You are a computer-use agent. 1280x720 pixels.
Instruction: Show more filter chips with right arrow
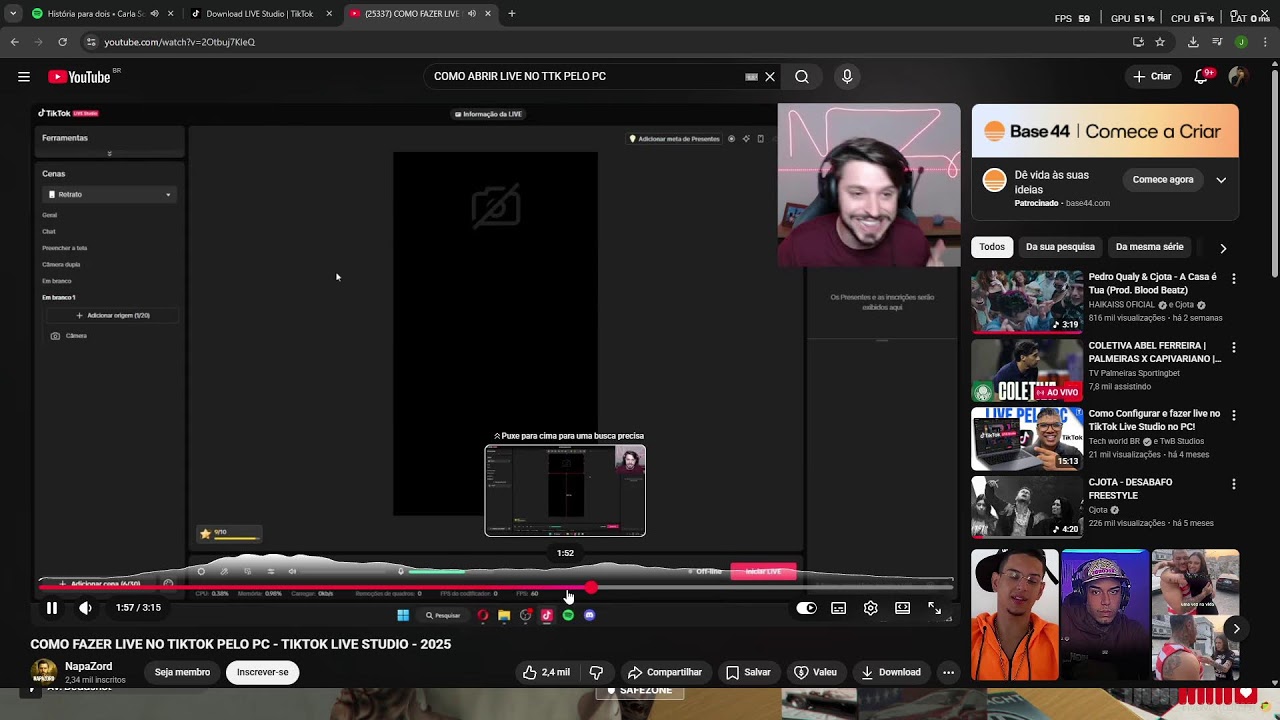1223,248
